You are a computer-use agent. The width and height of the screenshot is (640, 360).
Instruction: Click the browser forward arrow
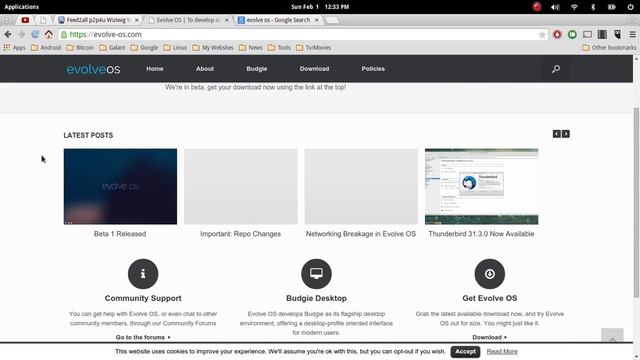click(22, 34)
